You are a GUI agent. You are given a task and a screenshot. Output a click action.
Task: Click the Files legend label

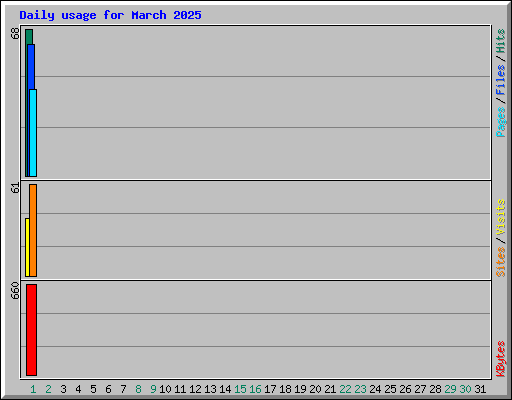pyautogui.click(x=500, y=80)
